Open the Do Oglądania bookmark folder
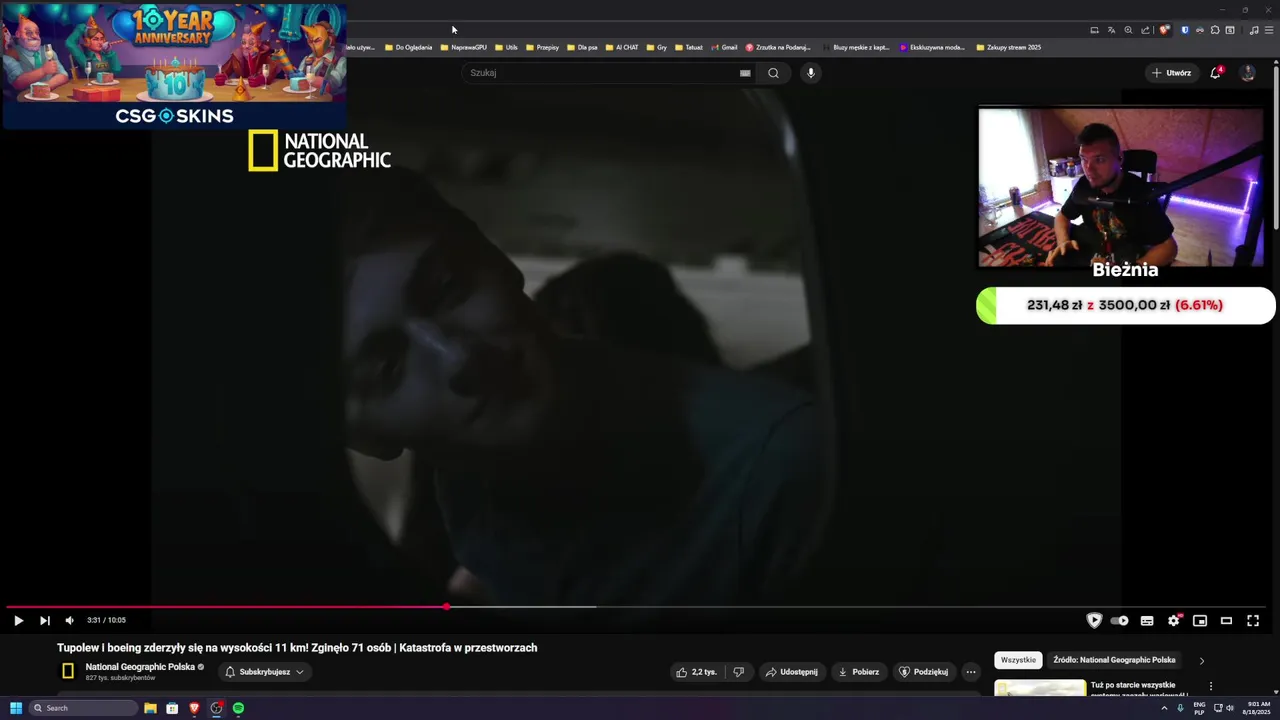1280x720 pixels. tap(408, 47)
